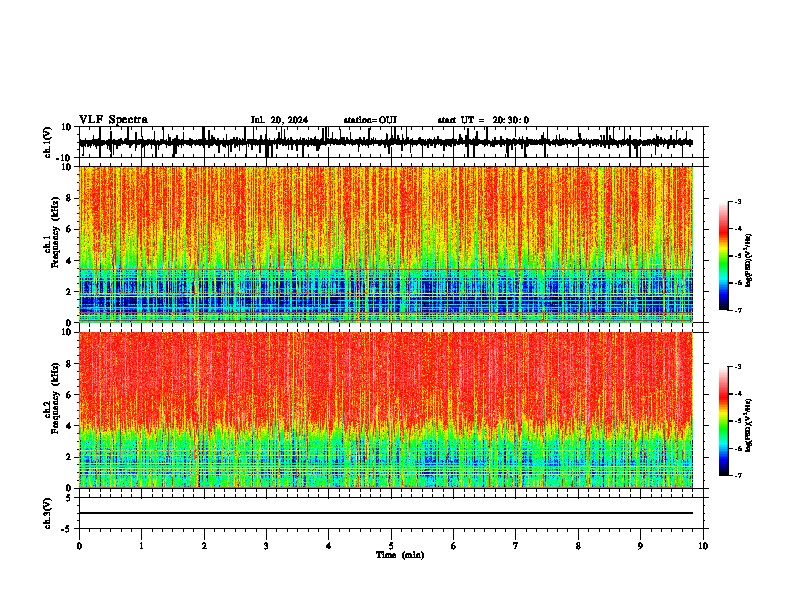Screen dimensions: 792x612
Task: Click time axis tick label '9'
Action: (x=640, y=546)
